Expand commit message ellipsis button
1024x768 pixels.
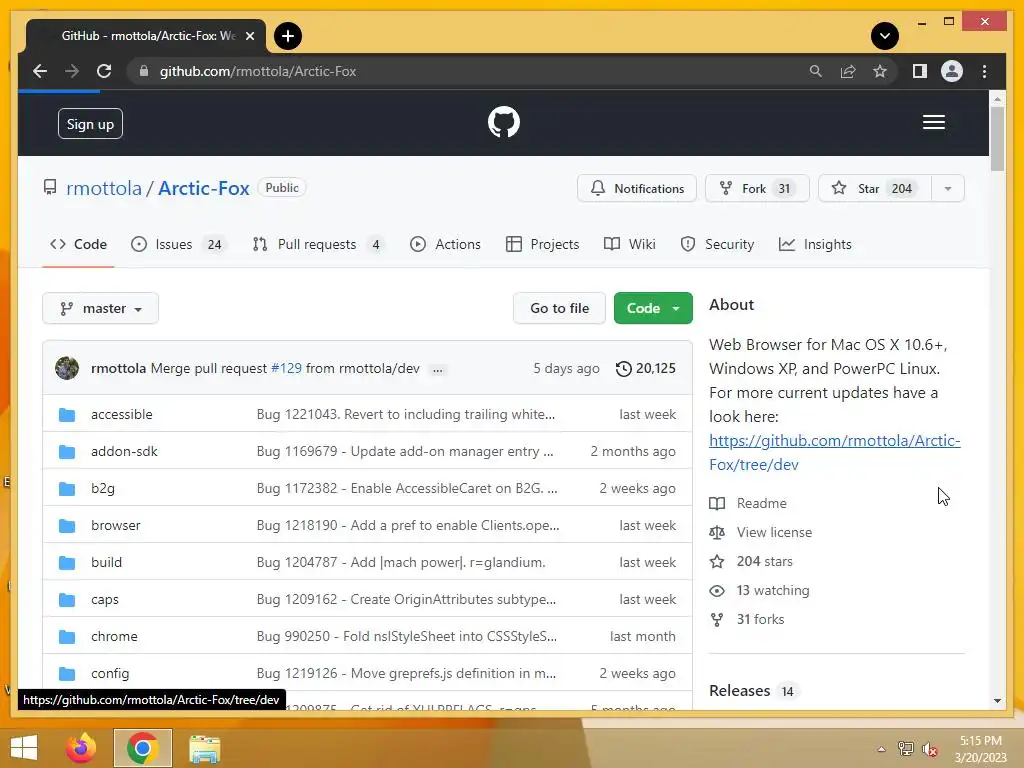pos(437,369)
